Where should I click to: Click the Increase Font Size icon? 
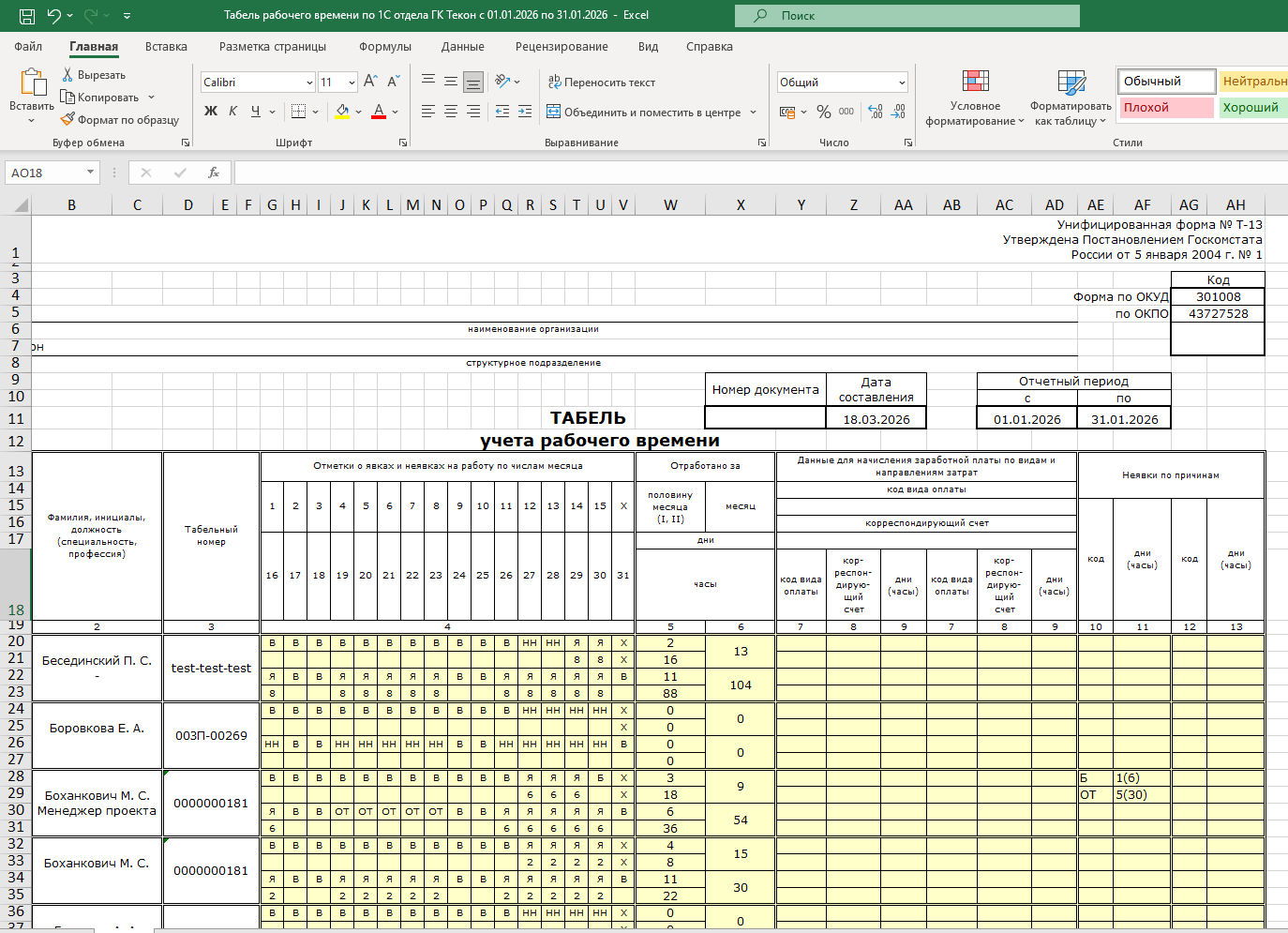click(x=370, y=83)
